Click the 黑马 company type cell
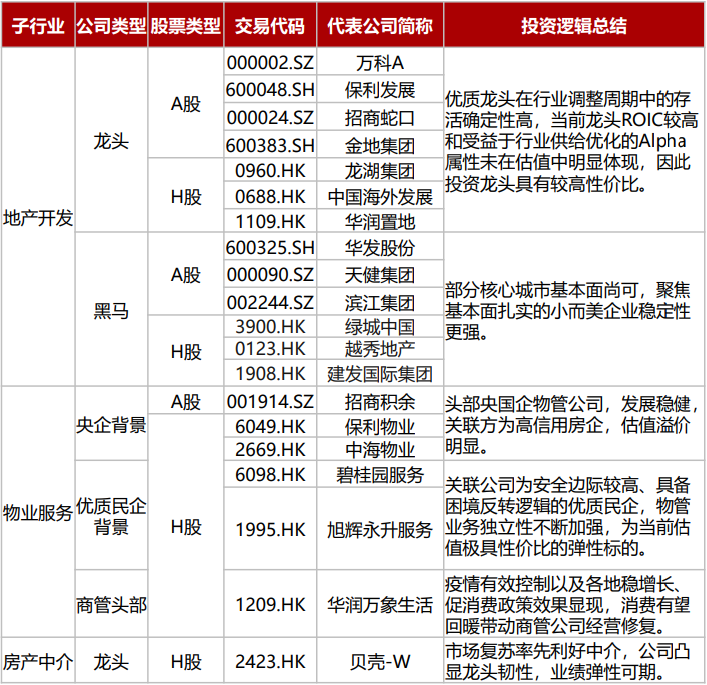The width and height of the screenshot is (707, 685). click(111, 310)
